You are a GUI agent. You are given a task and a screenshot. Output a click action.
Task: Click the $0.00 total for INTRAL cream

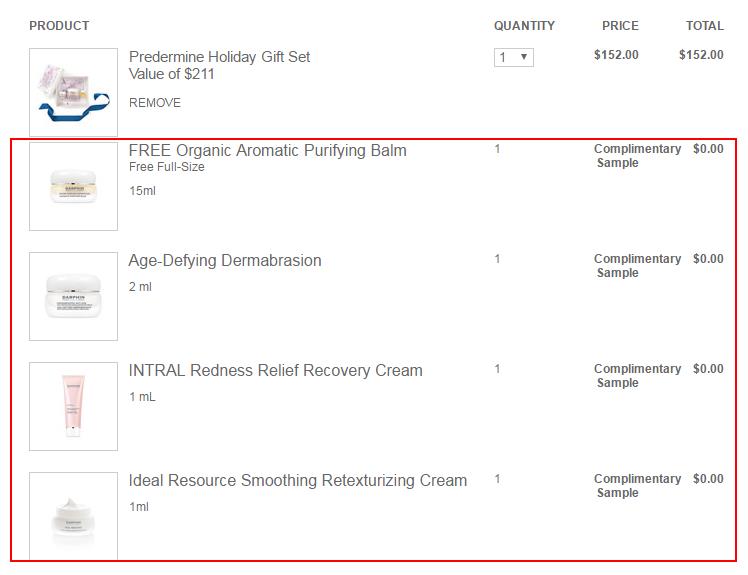pyautogui.click(x=708, y=369)
